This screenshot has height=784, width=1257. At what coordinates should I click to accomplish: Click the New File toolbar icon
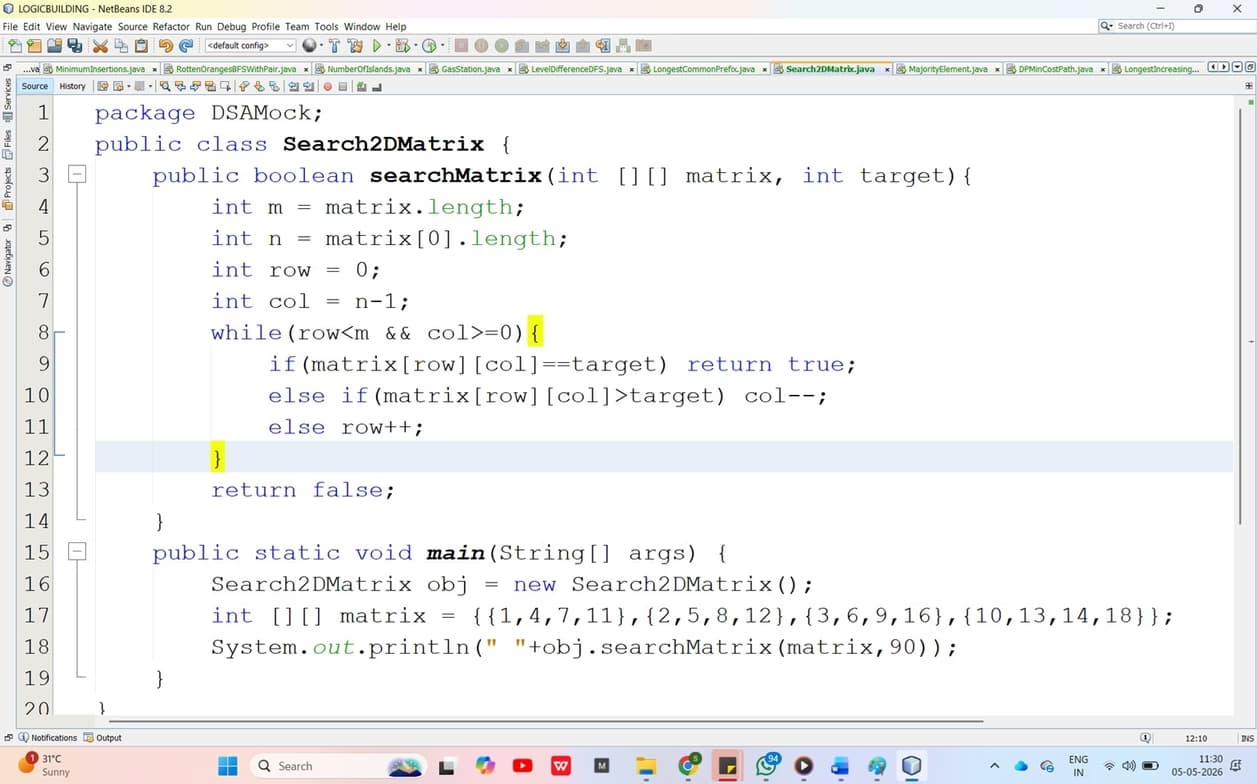(x=14, y=46)
